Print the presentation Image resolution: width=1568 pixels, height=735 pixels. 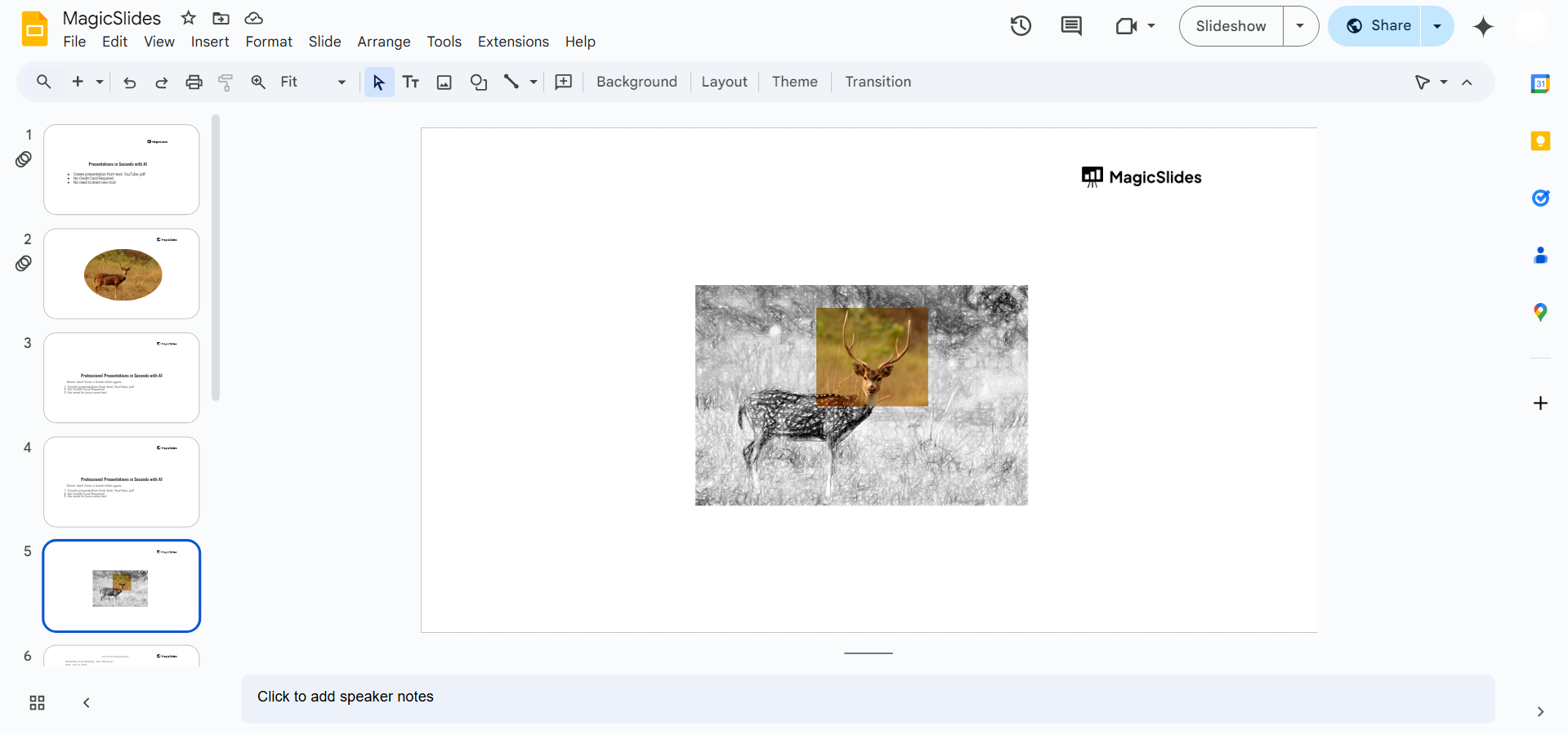pos(194,82)
